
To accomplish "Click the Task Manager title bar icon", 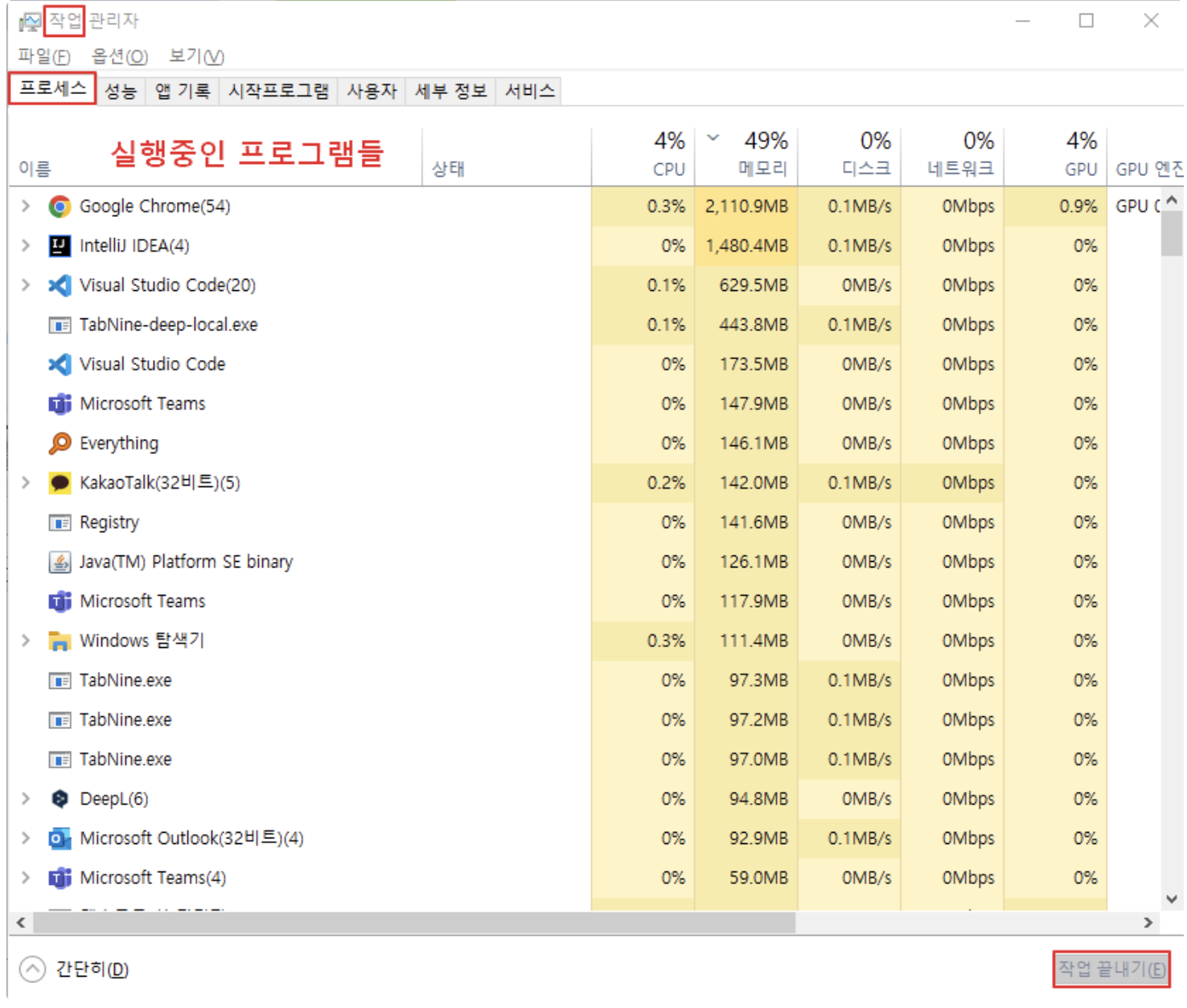I will (x=30, y=22).
